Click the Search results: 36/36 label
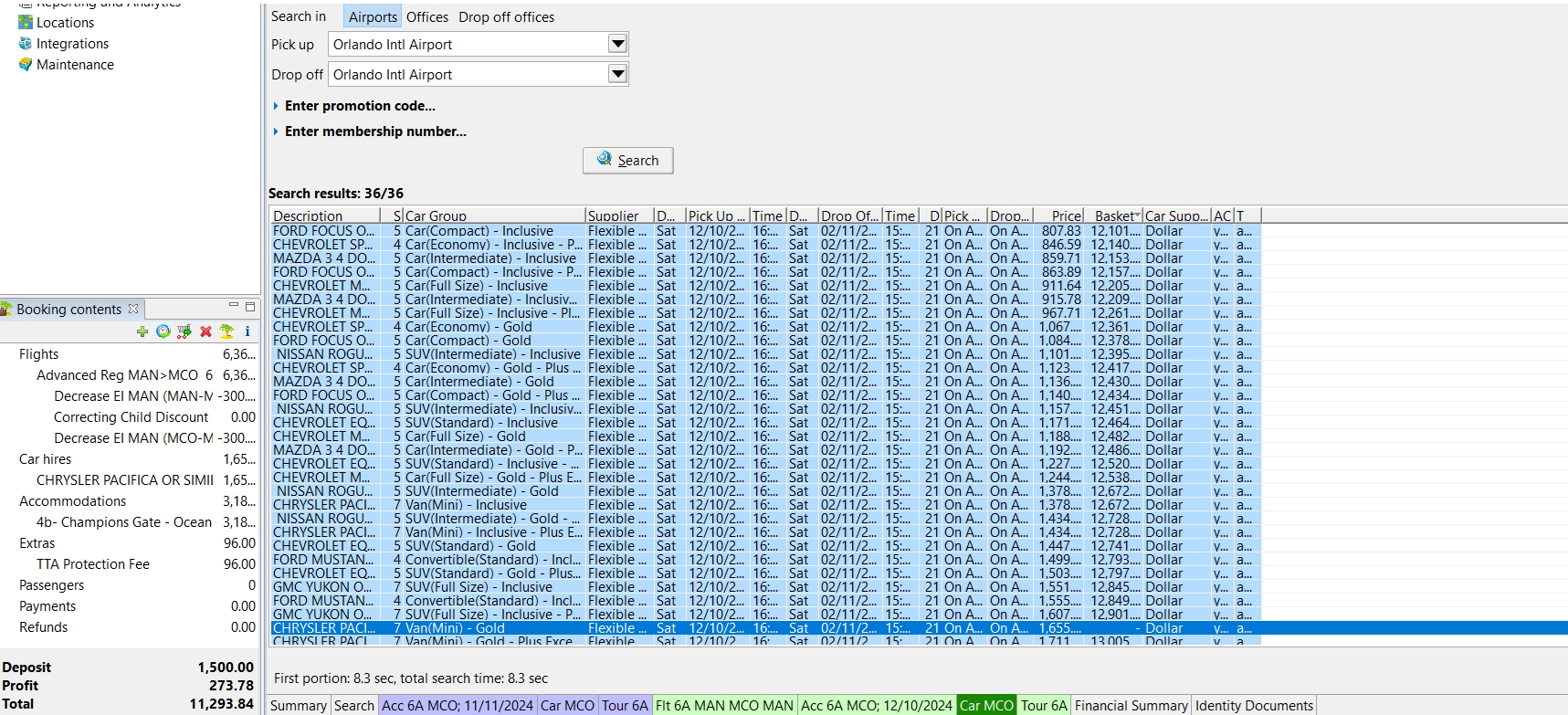The width and height of the screenshot is (1568, 715). [x=336, y=194]
